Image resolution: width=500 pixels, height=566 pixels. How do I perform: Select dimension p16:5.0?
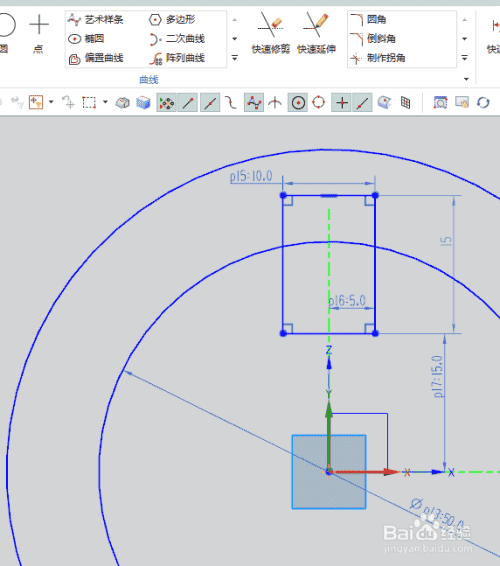pos(347,301)
